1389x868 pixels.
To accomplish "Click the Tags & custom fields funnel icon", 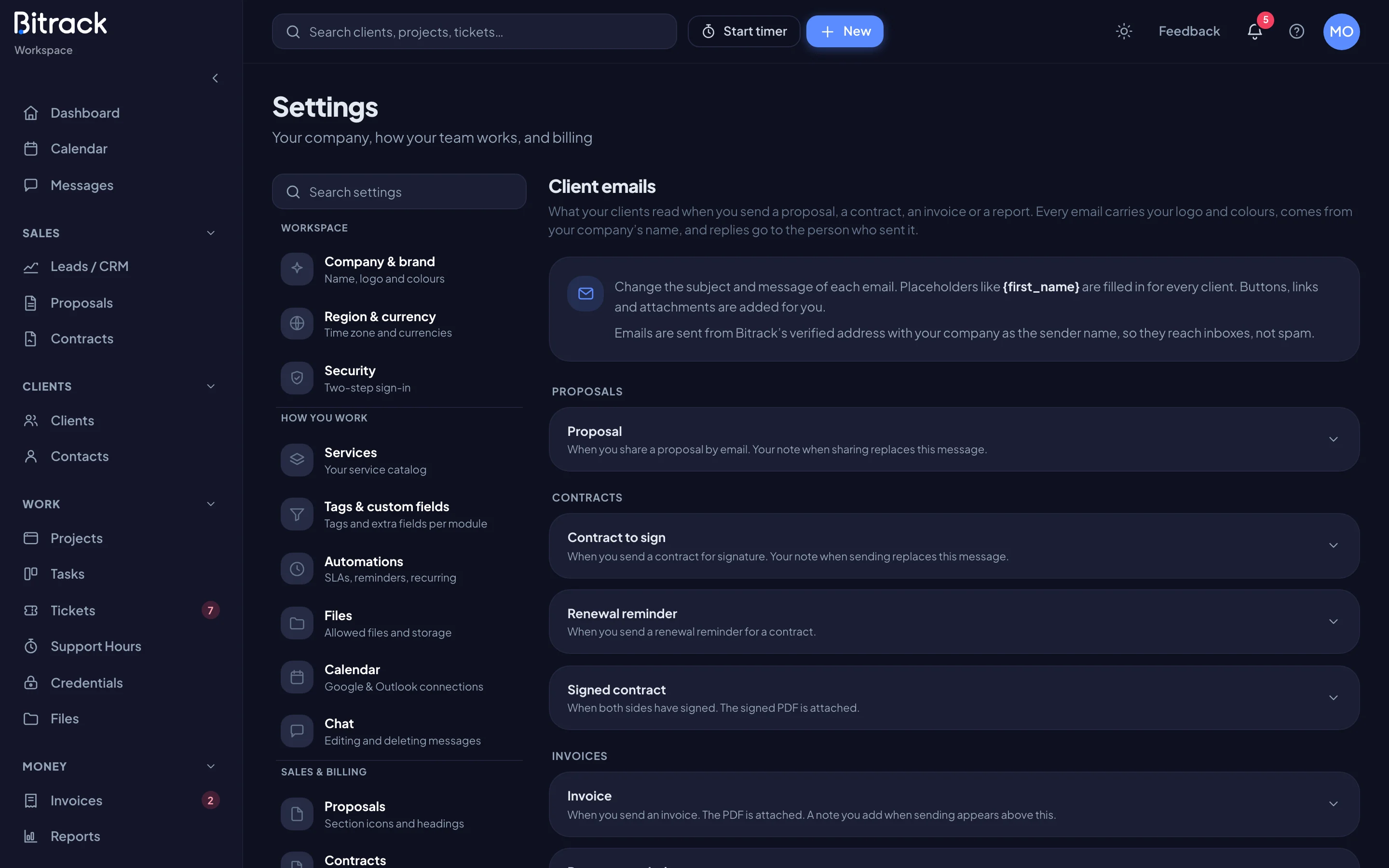I will pos(297,514).
